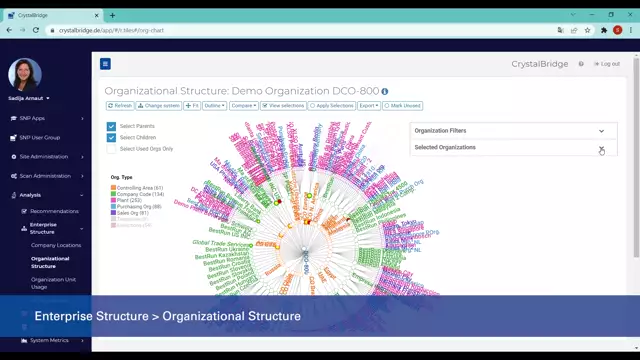Click the Apply Selections button
Viewport: 640px width, 360px height.
point(332,106)
